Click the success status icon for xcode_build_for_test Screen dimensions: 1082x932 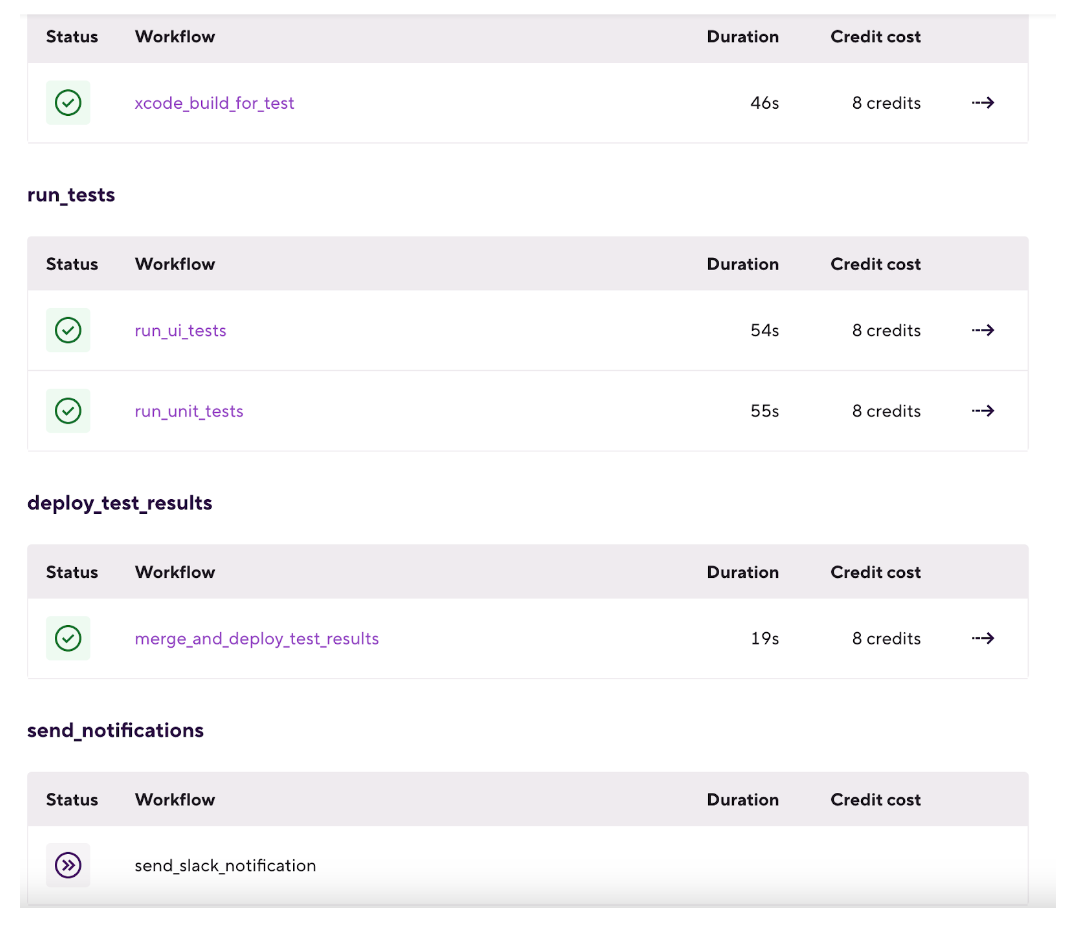pyautogui.click(x=68, y=102)
